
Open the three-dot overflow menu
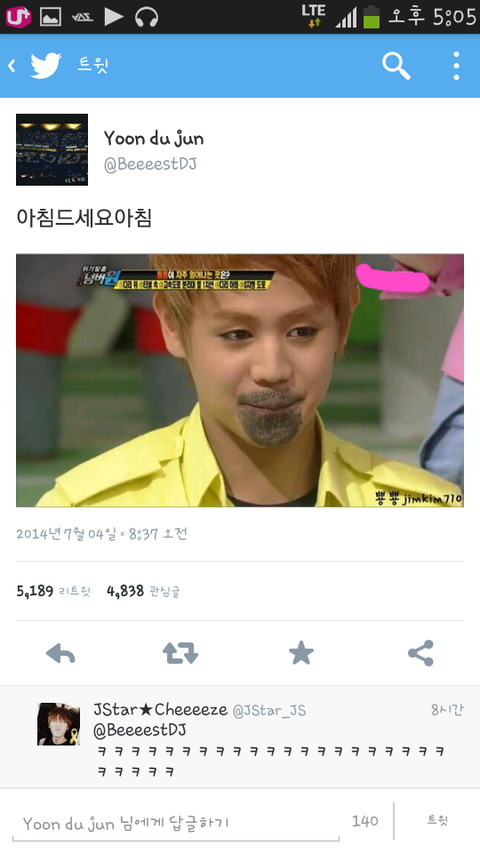456,66
